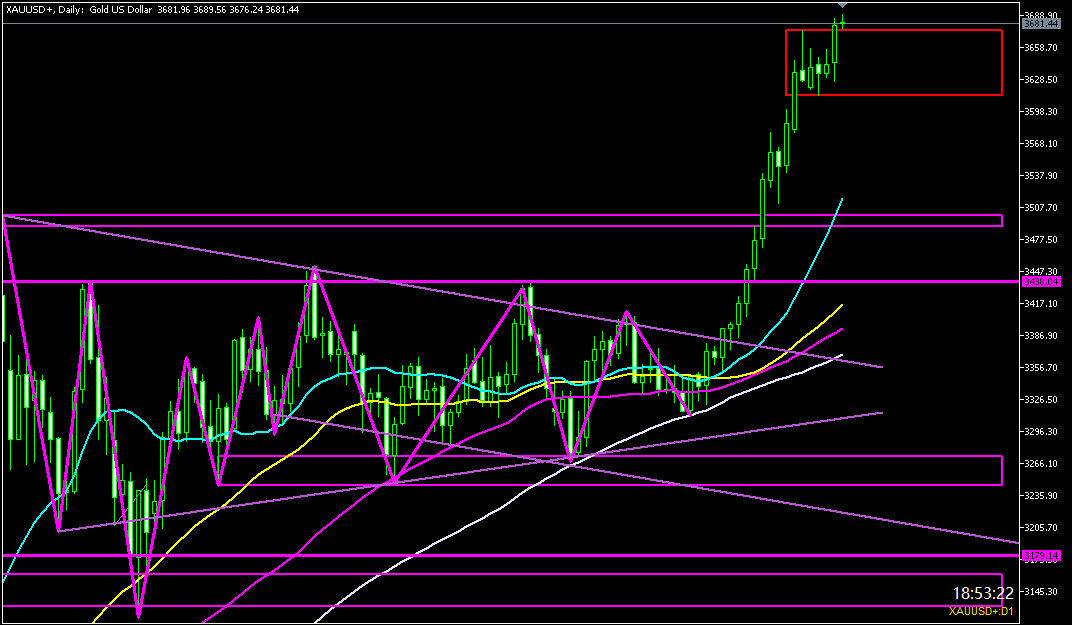Click the magenta 3179.14 price level tag

[x=1040, y=555]
